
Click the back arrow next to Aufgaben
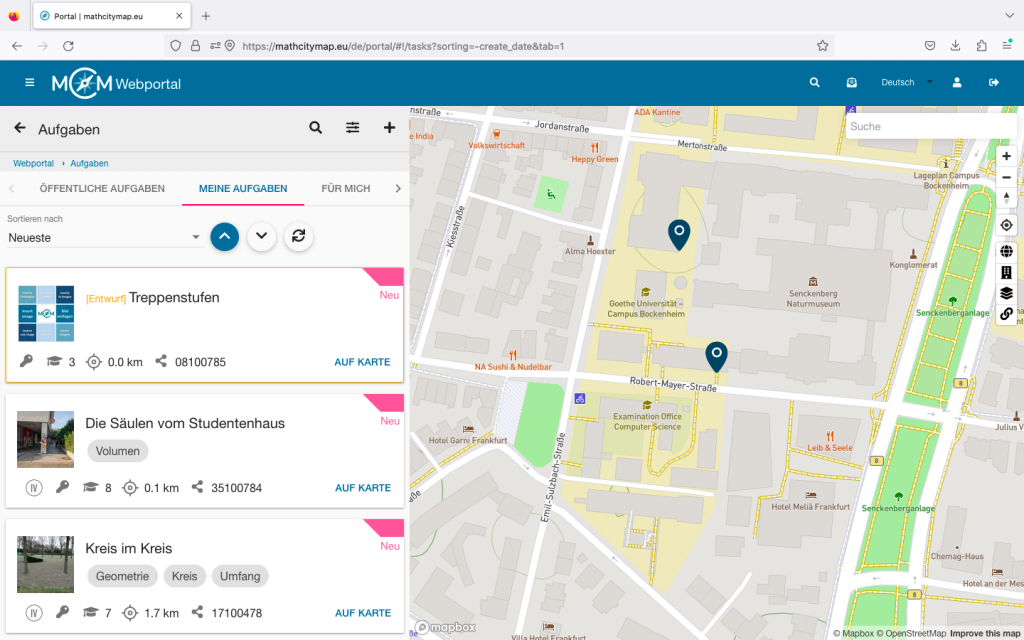[19, 128]
